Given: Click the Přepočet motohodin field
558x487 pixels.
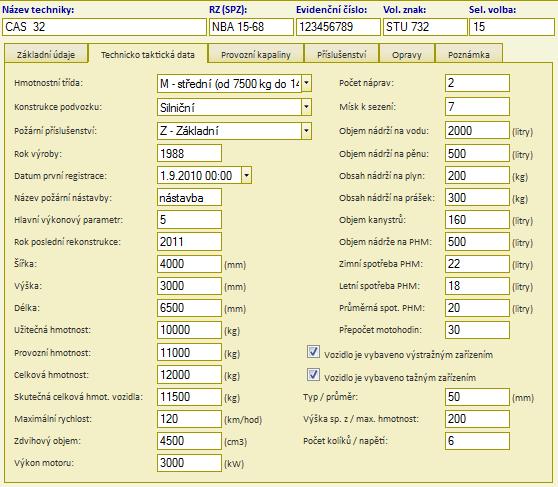Looking at the screenshot, I should coord(477,330).
